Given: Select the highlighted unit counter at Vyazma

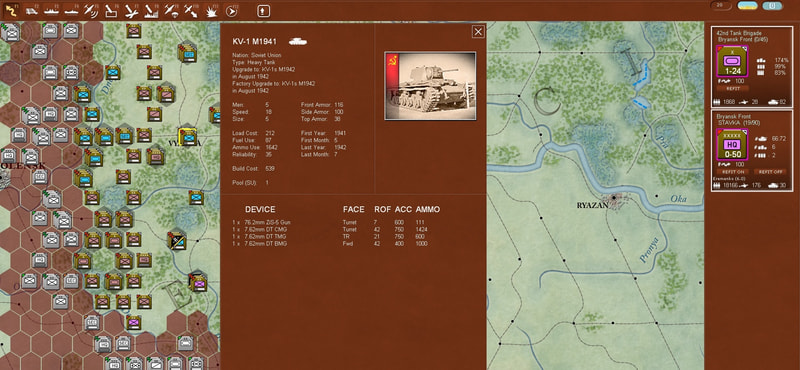Looking at the screenshot, I should tap(187, 136).
